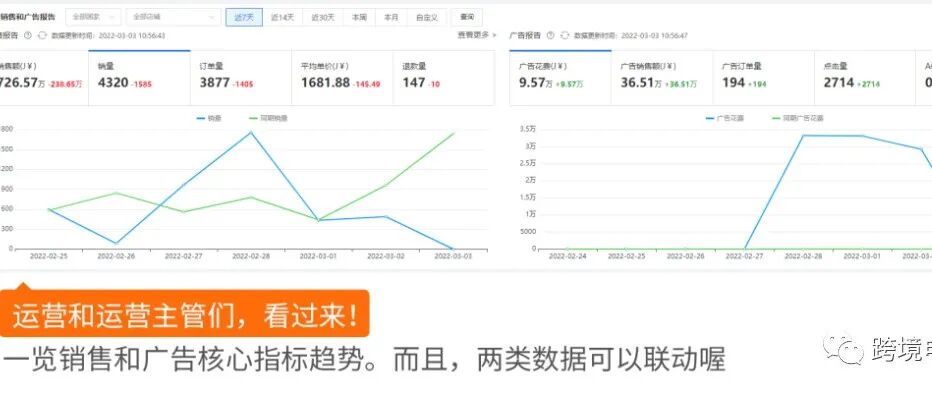
Task: Select the 本月 date range tab
Action: [391, 17]
